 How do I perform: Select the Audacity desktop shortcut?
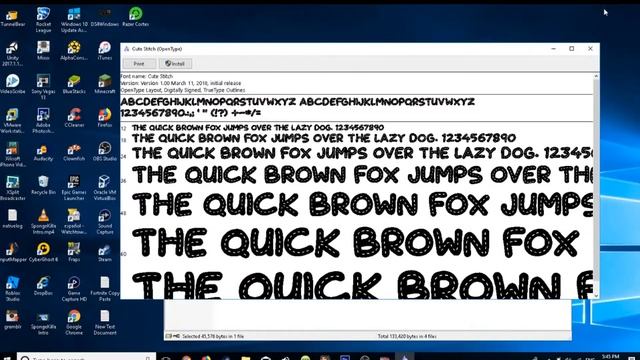tap(43, 152)
